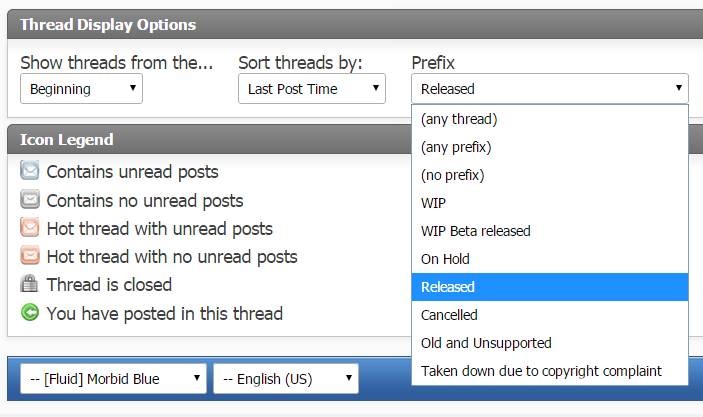
Task: Select the 'On Hold' prefix
Action: (445, 259)
